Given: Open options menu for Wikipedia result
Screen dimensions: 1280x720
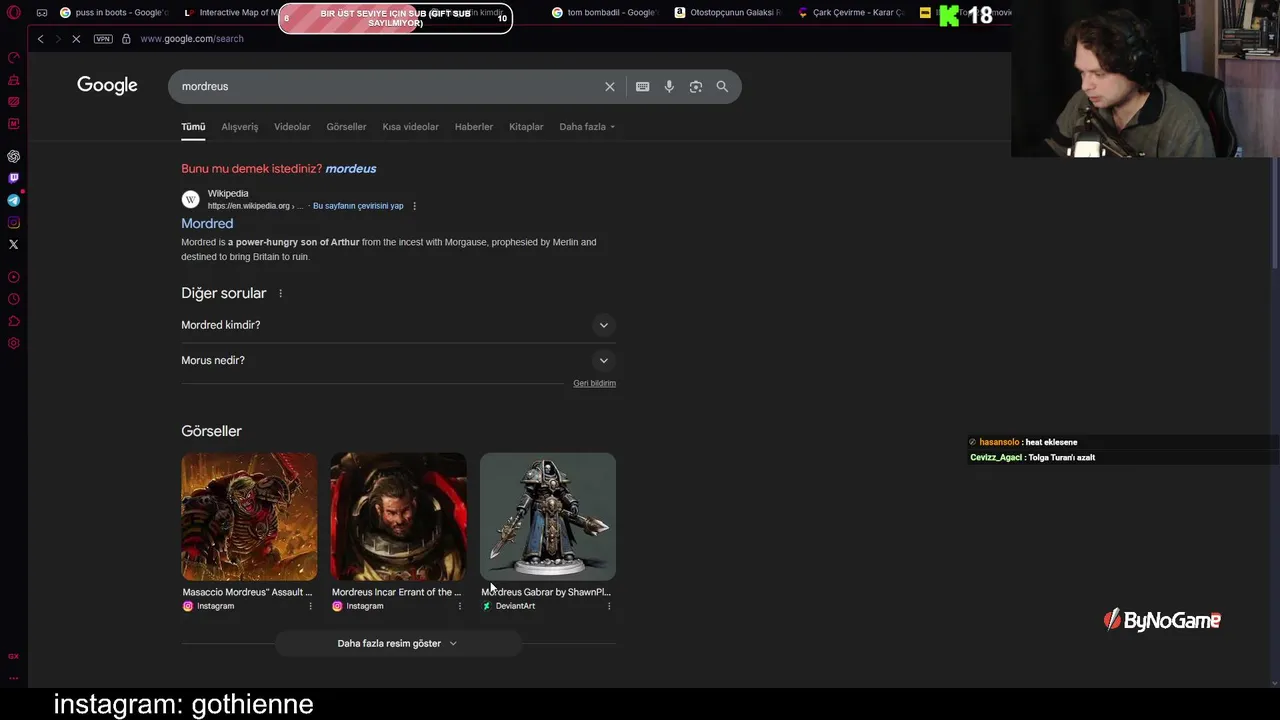Looking at the screenshot, I should point(414,206).
